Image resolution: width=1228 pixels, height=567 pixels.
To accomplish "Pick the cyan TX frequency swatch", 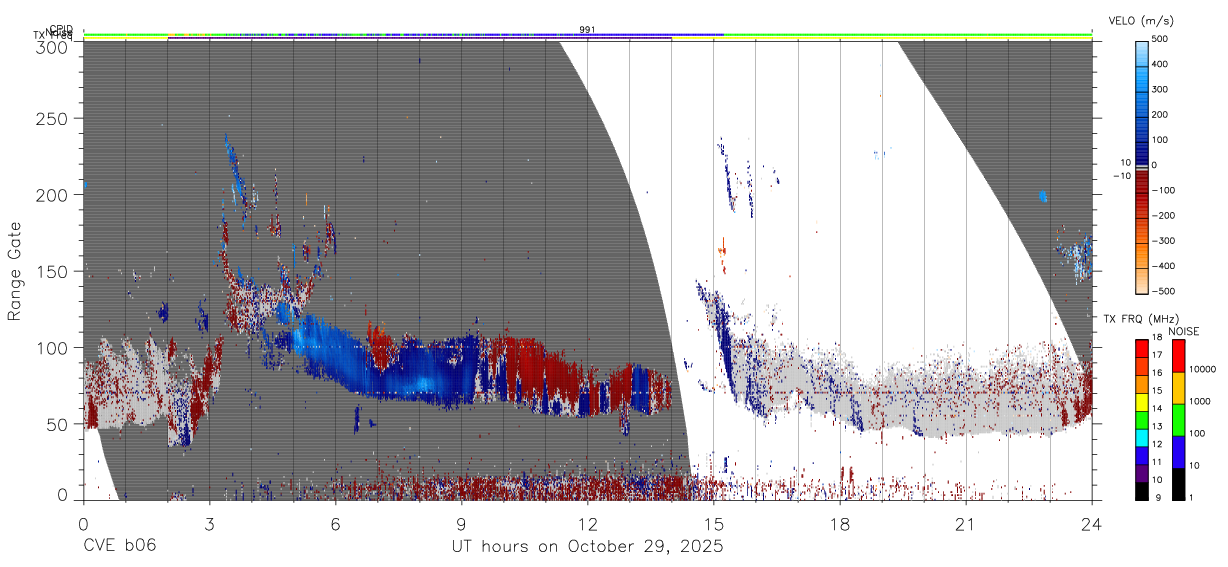I will coord(1141,439).
